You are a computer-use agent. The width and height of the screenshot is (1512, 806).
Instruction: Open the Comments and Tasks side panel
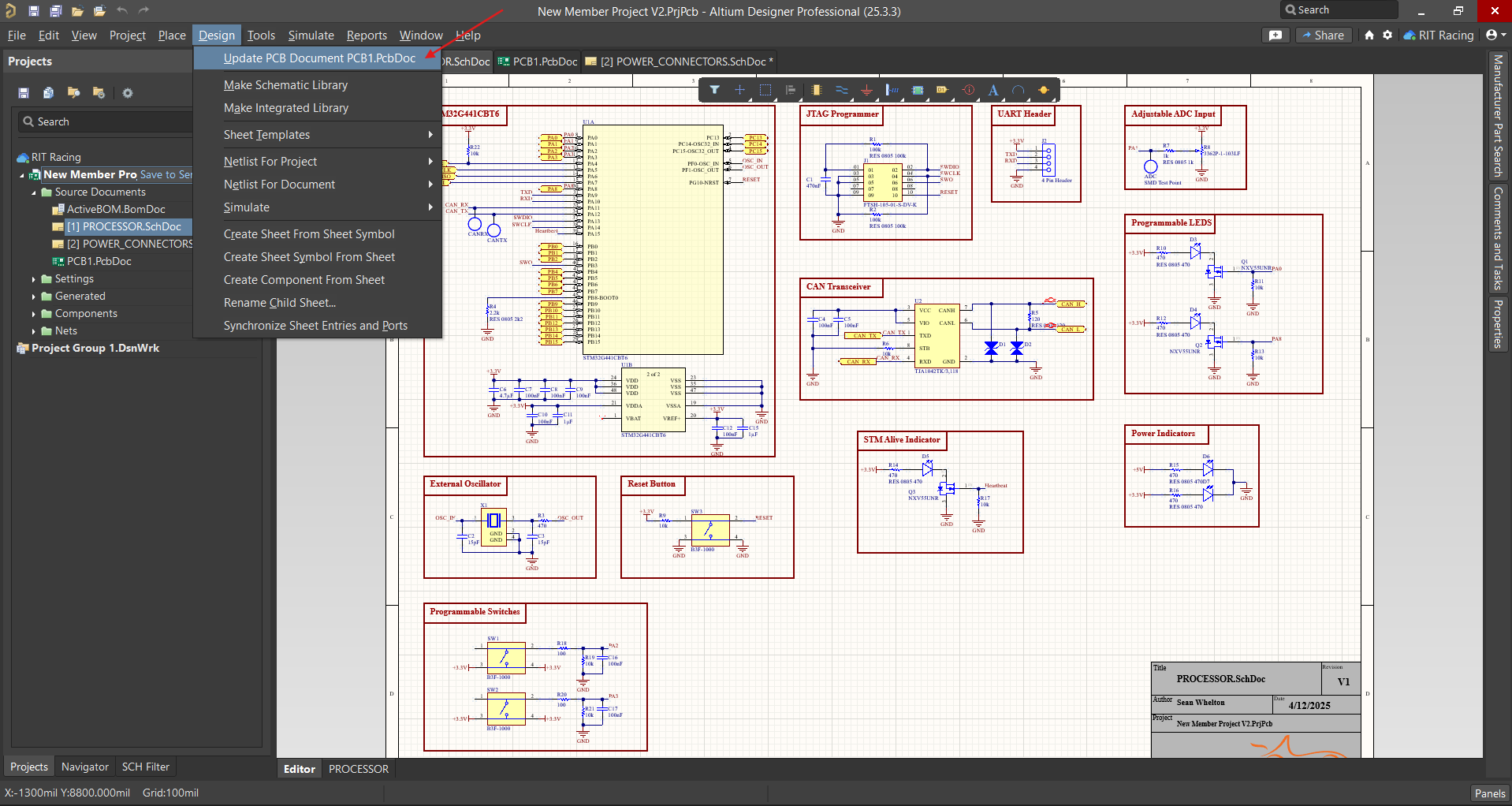point(1498,238)
